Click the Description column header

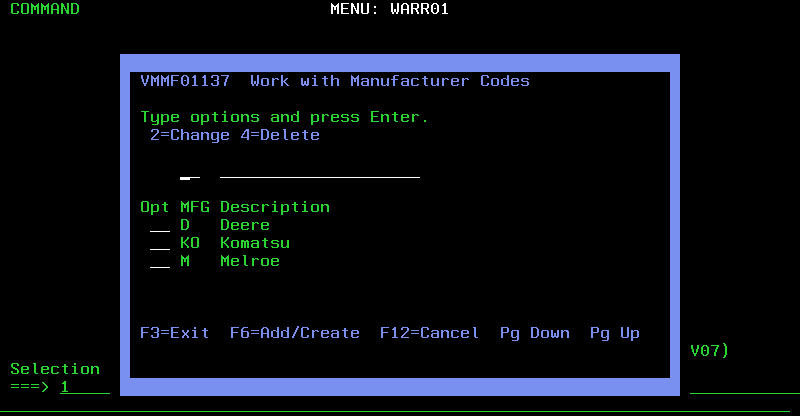(x=275, y=207)
